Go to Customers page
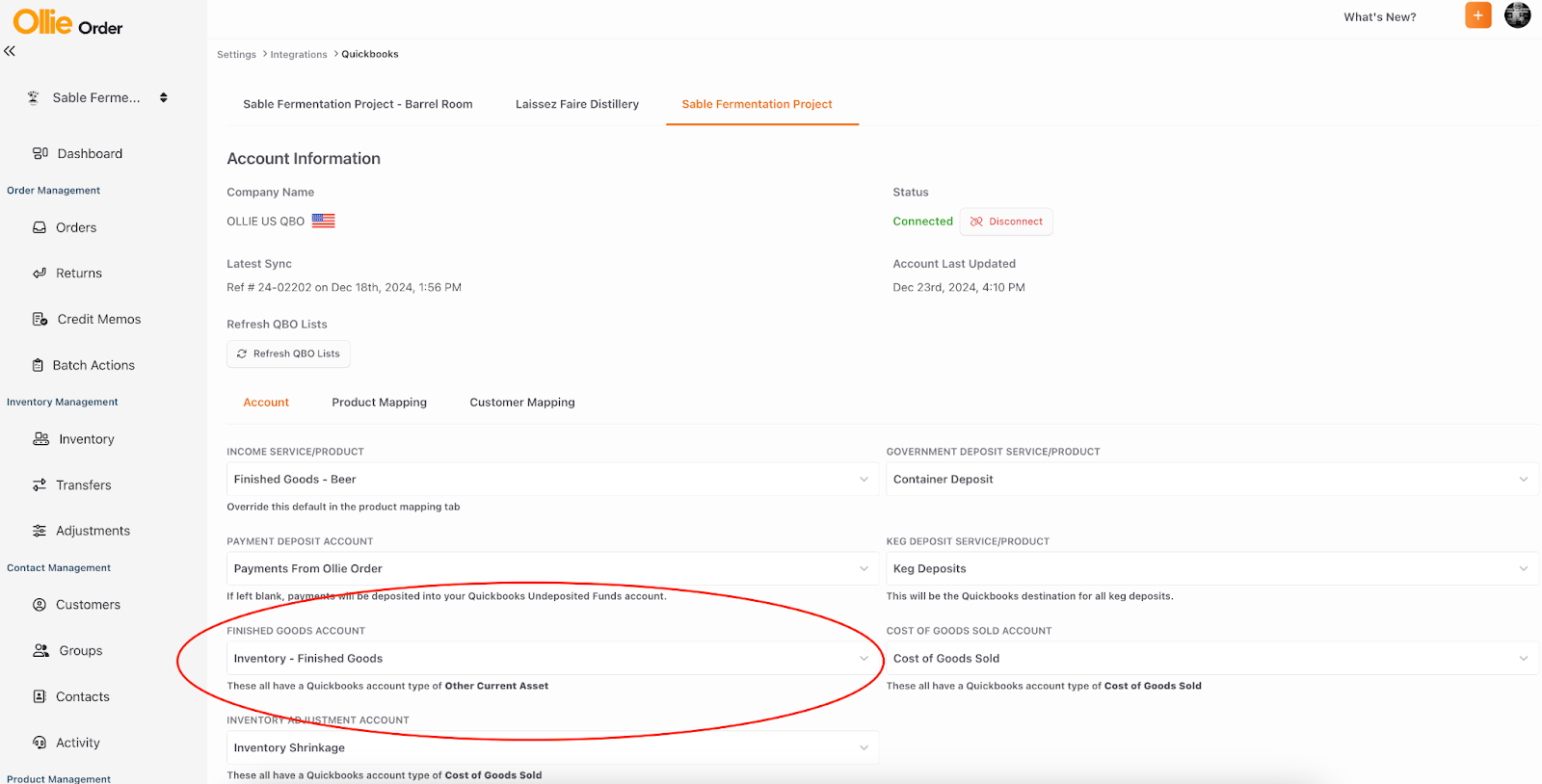The width and height of the screenshot is (1542, 784). point(88,605)
